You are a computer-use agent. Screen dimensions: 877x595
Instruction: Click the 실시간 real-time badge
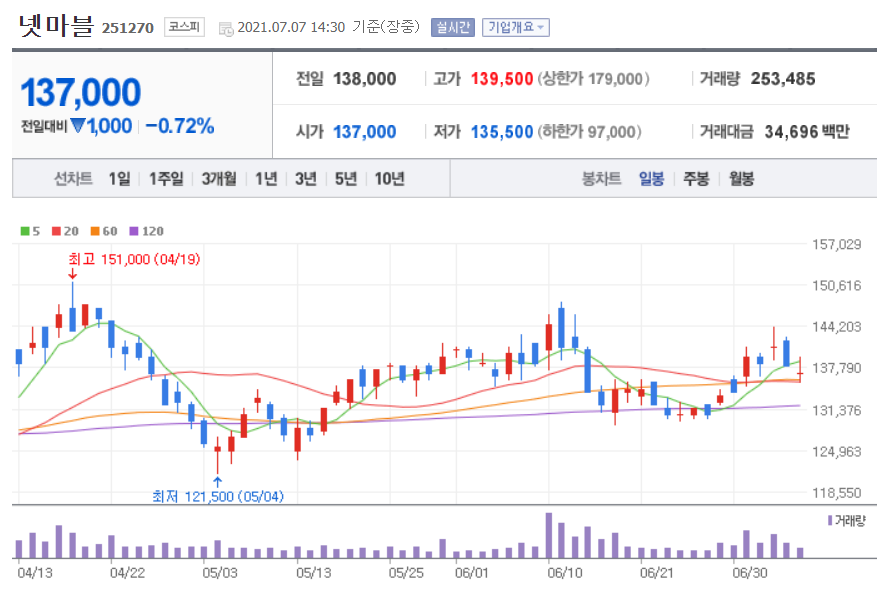coord(452,27)
